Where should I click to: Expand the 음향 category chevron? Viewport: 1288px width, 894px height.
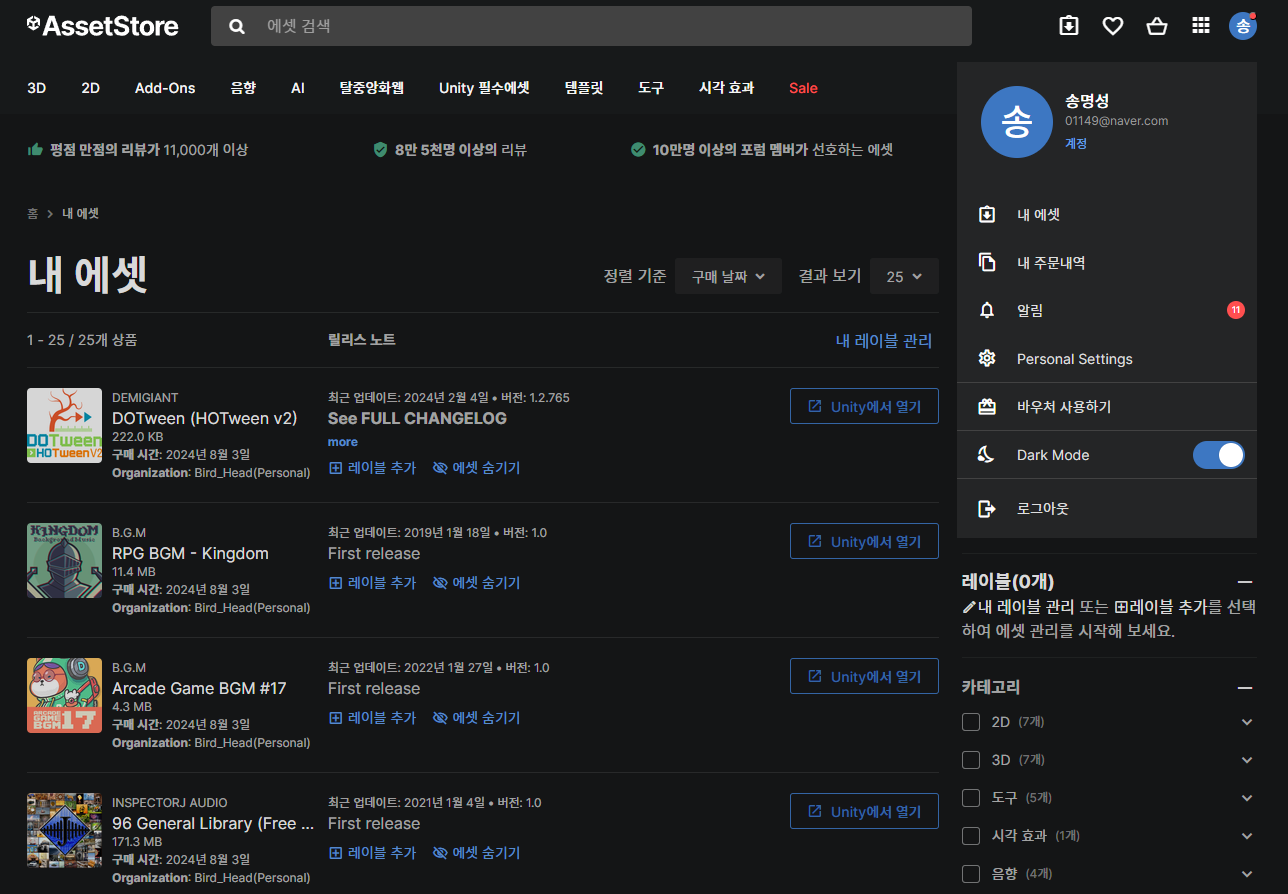tap(1247, 874)
